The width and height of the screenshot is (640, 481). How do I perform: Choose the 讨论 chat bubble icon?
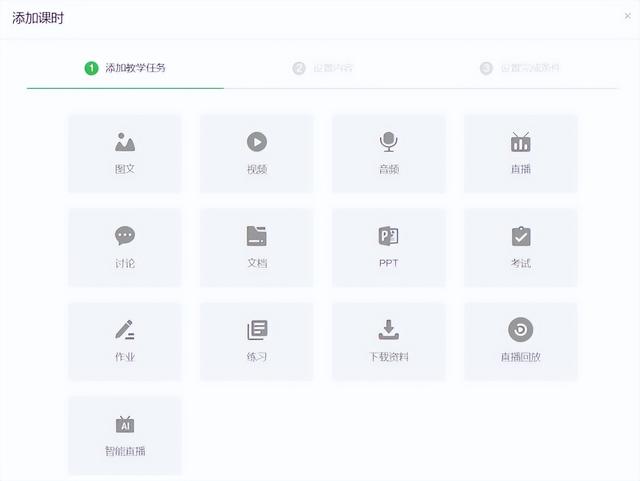(125, 236)
